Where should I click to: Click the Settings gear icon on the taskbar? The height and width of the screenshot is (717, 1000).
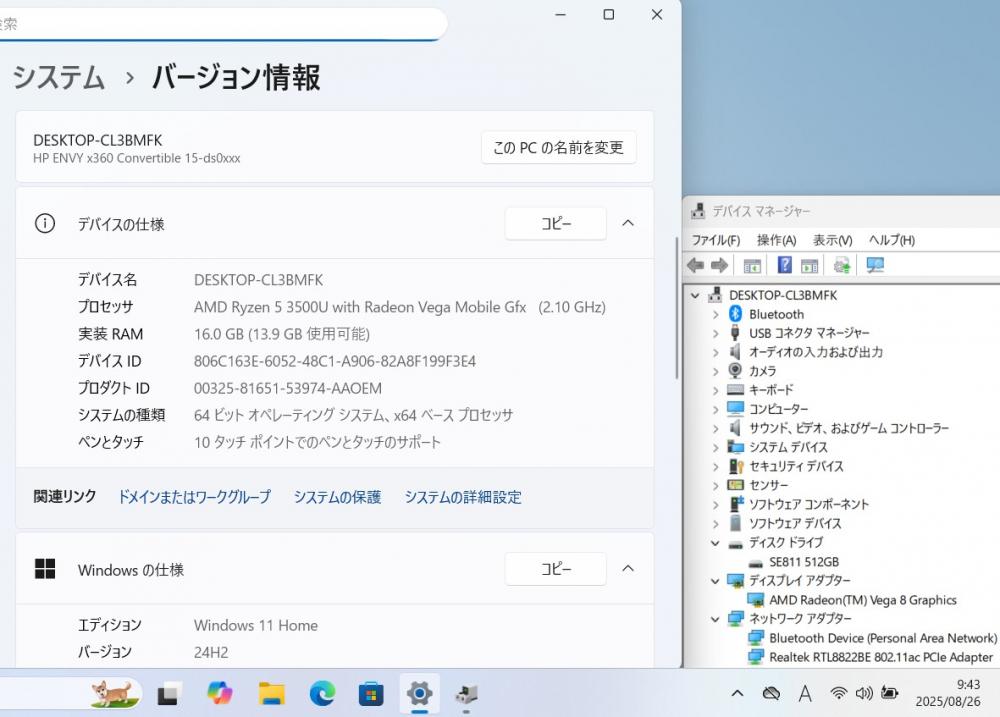point(419,693)
